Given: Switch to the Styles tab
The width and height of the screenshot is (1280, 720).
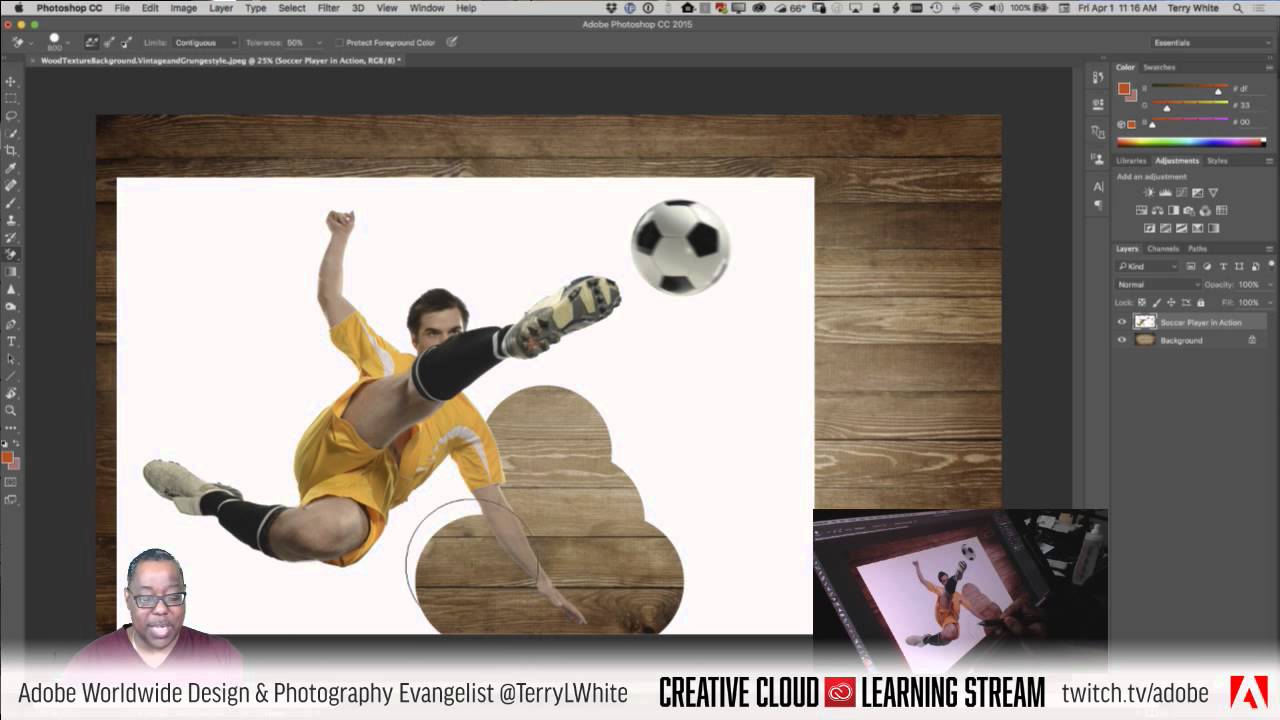Looking at the screenshot, I should click(x=1217, y=160).
